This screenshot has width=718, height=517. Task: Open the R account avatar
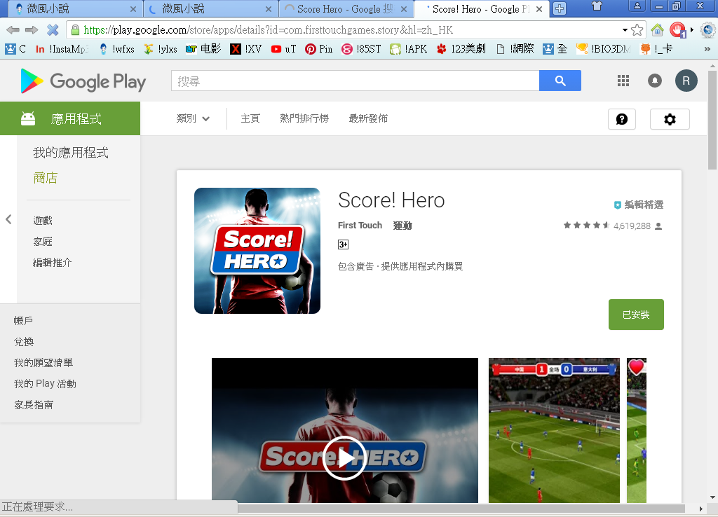(686, 81)
